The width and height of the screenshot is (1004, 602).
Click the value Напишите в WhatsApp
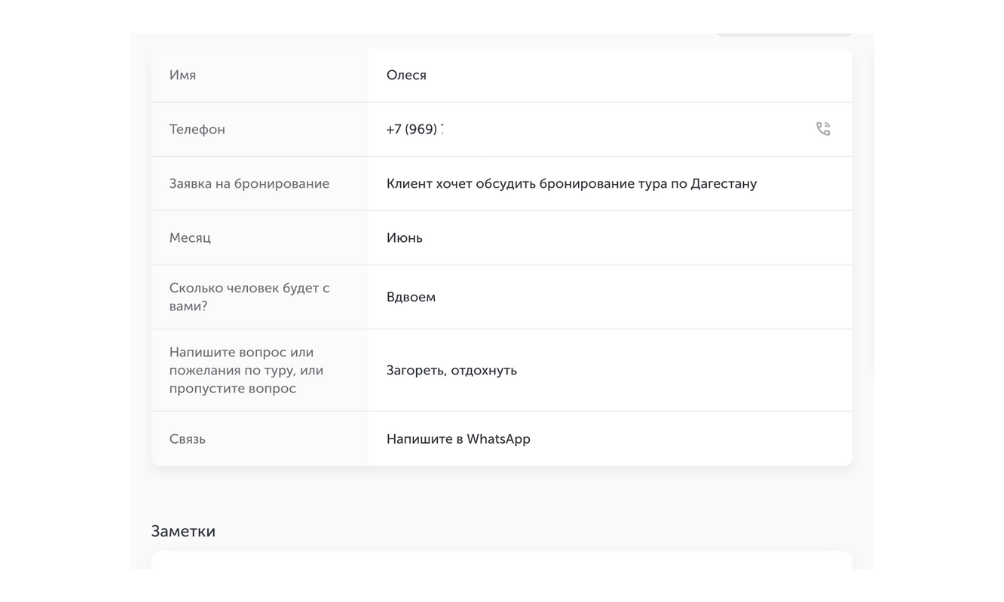pyautogui.click(x=458, y=439)
